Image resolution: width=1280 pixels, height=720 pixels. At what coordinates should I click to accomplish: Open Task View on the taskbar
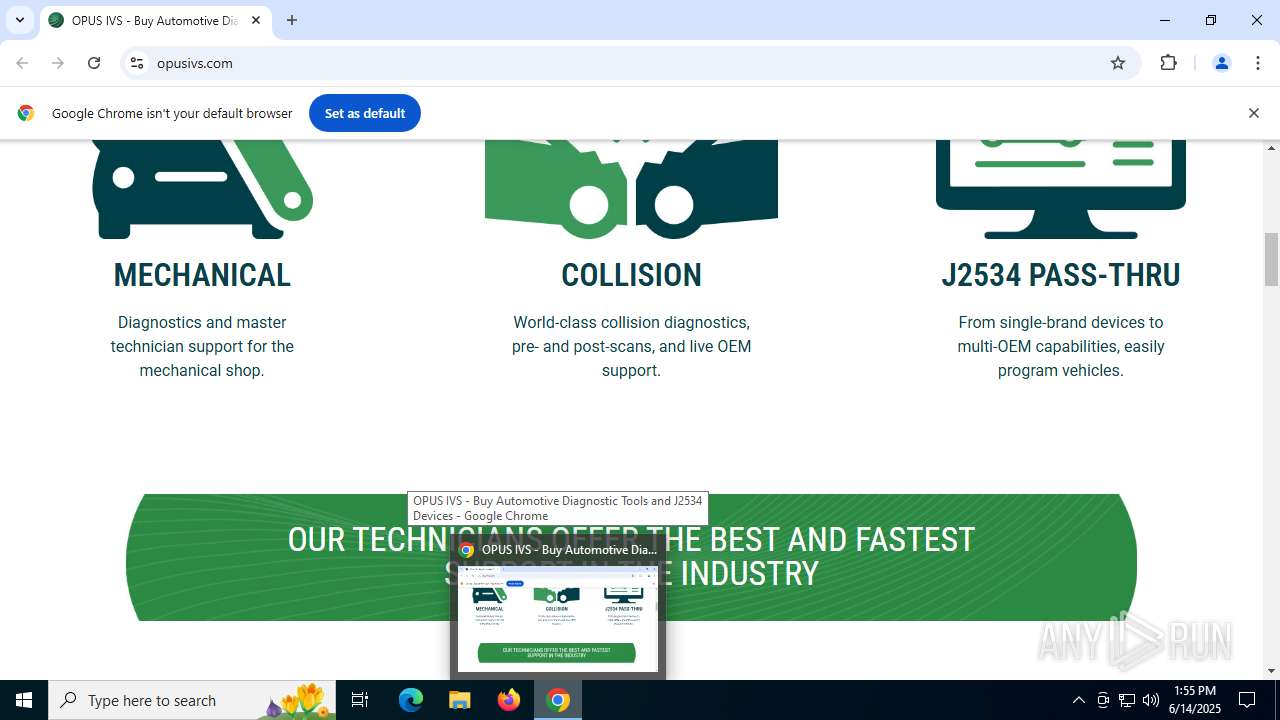pyautogui.click(x=360, y=700)
